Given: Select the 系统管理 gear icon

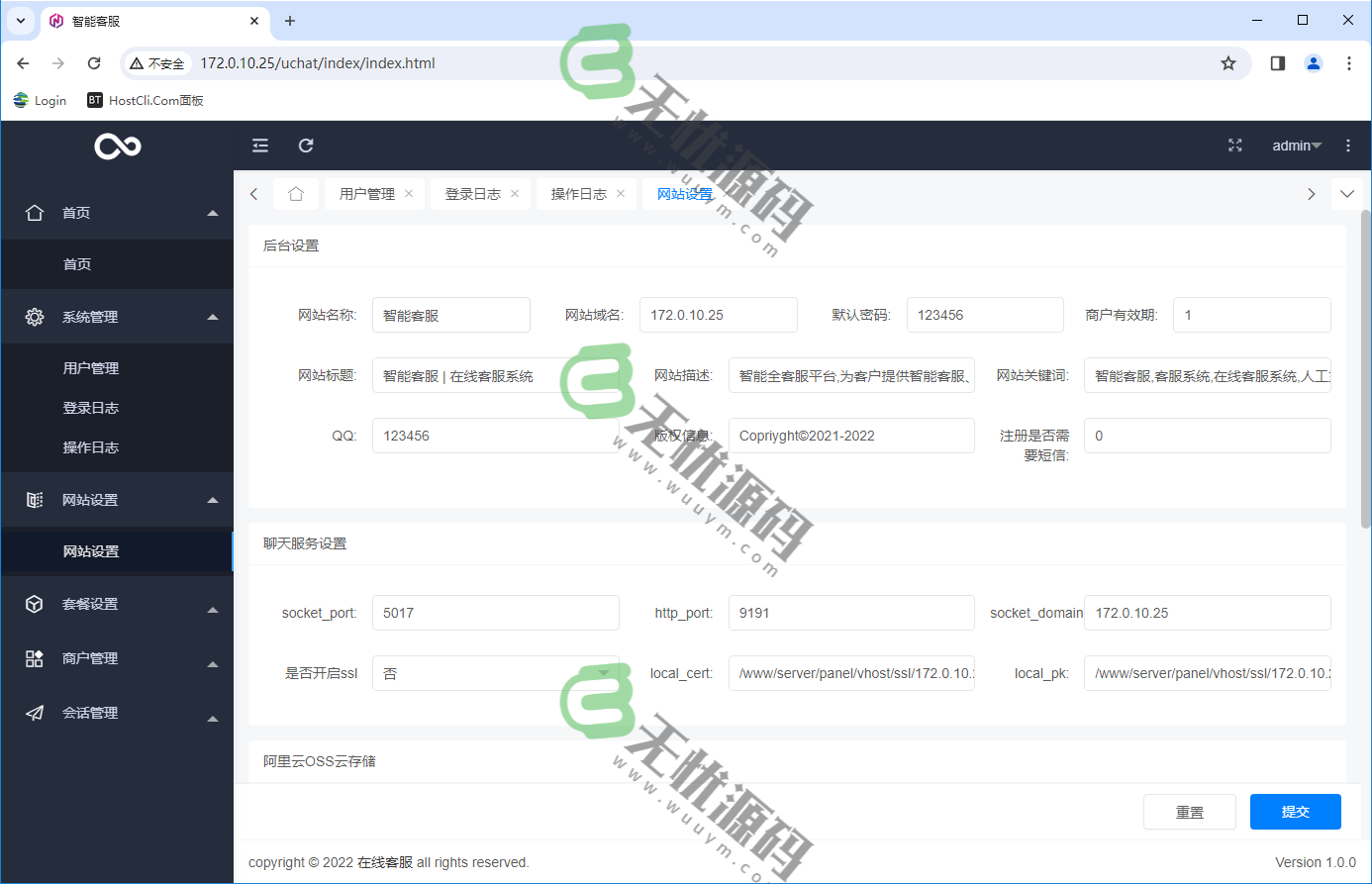Looking at the screenshot, I should click(x=35, y=316).
